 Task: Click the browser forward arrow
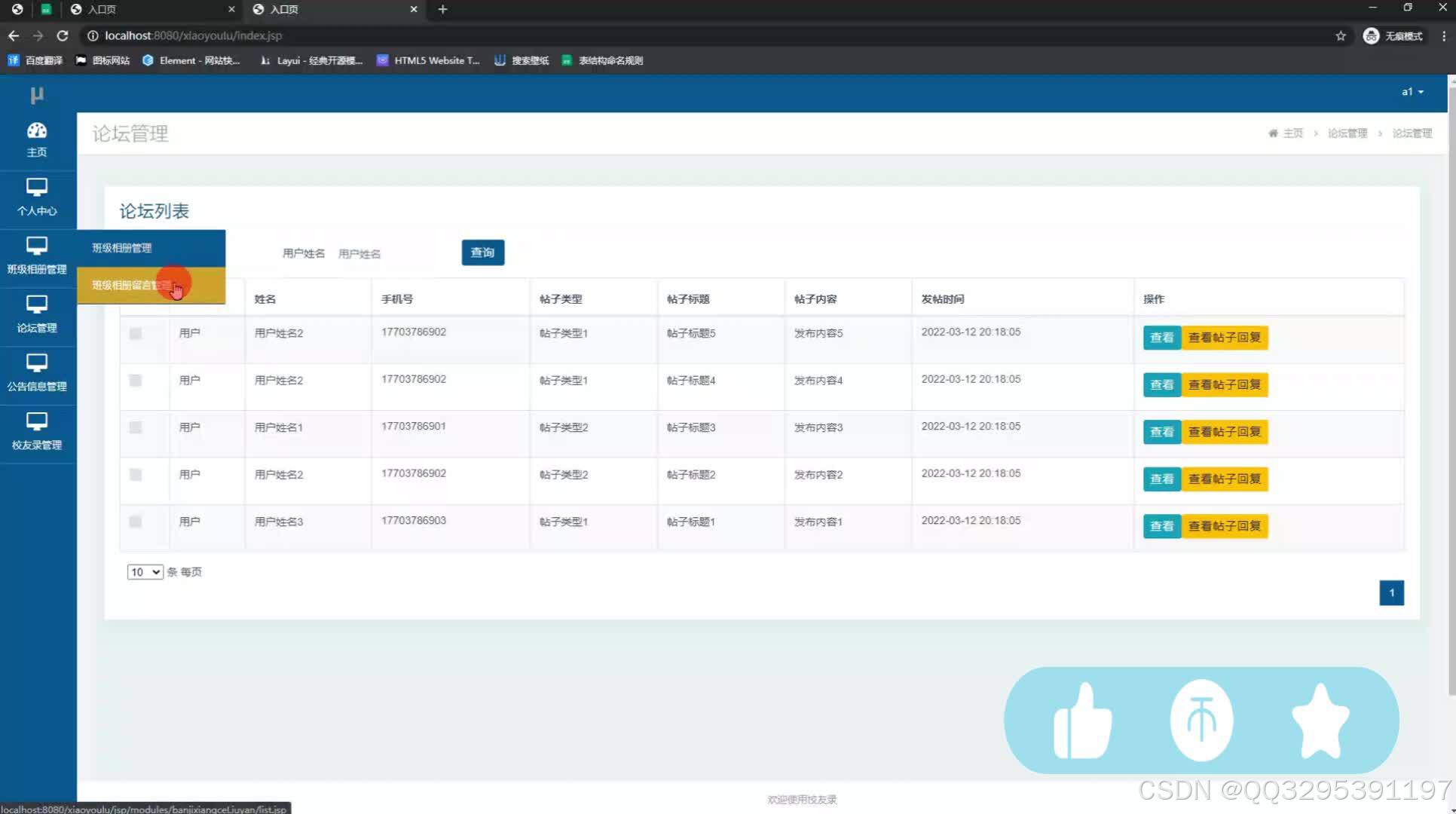[x=38, y=35]
